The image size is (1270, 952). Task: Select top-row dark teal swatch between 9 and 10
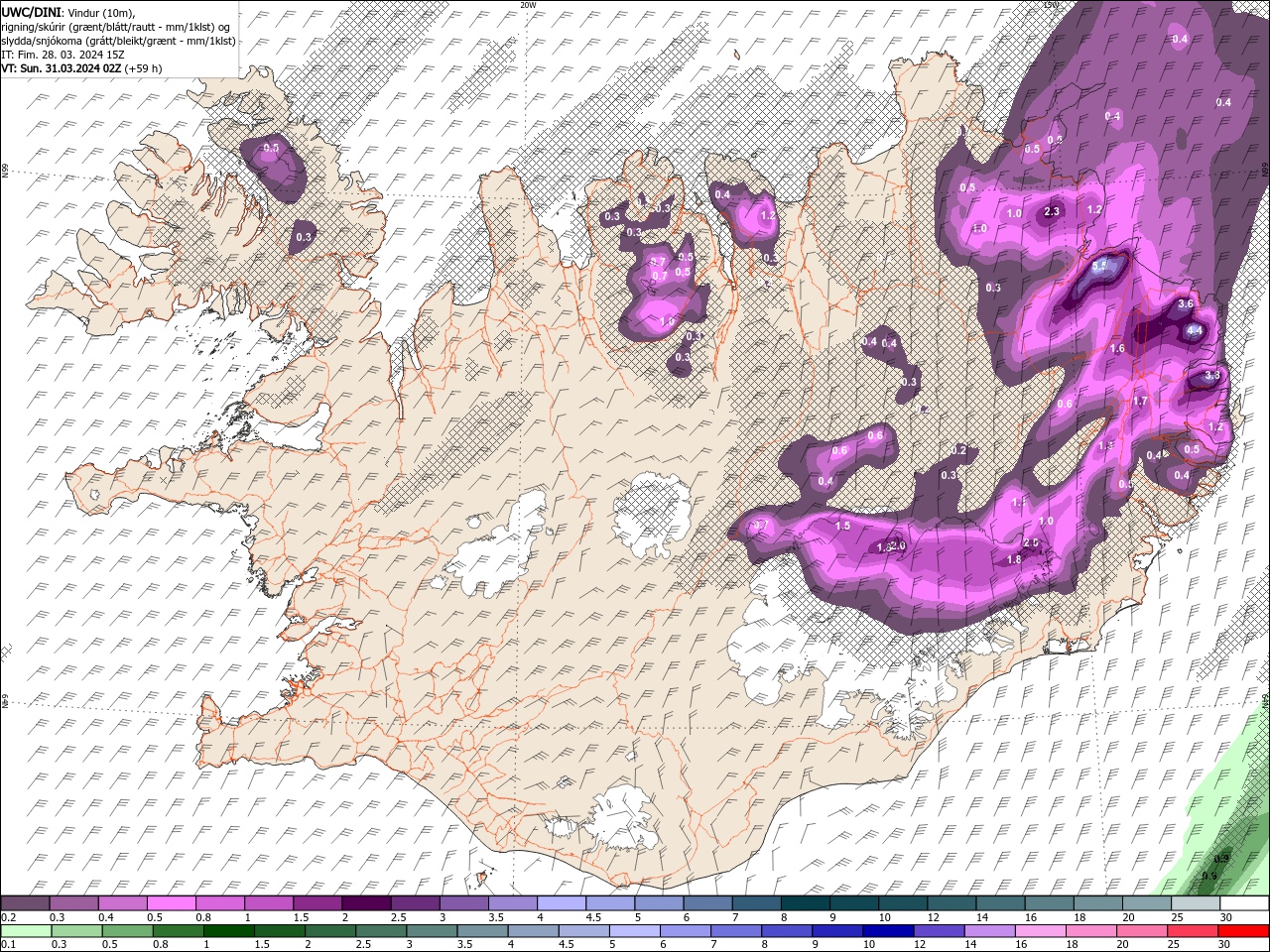pyautogui.click(x=854, y=903)
